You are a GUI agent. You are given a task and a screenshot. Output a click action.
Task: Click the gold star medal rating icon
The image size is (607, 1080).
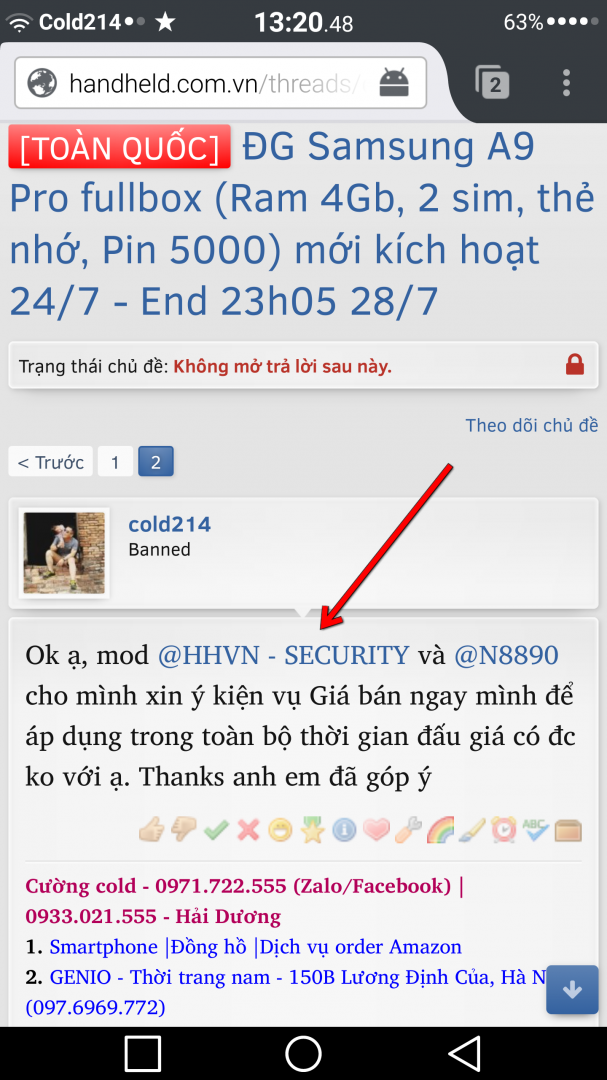click(x=312, y=830)
